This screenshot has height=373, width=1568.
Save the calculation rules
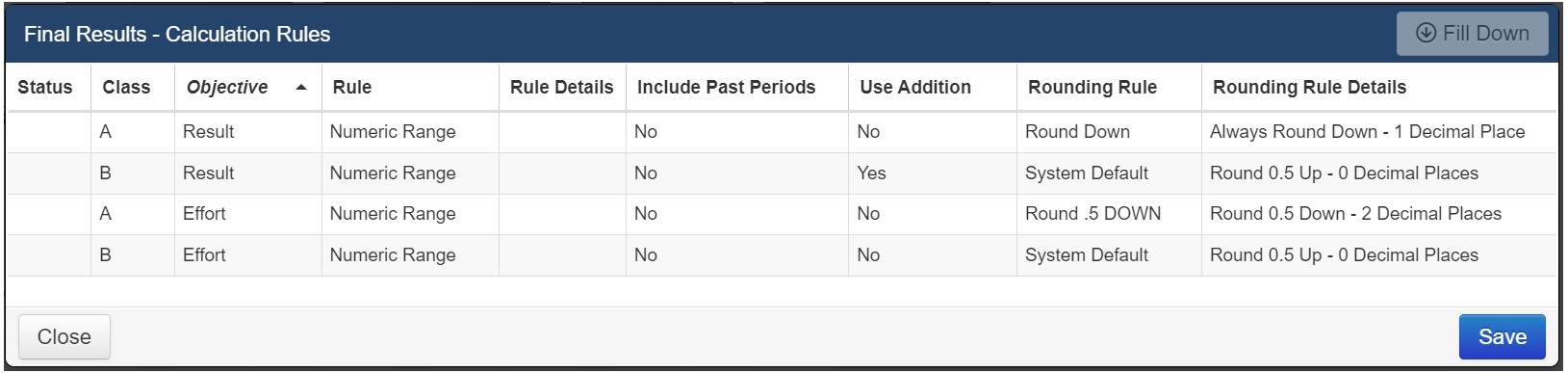click(1502, 336)
